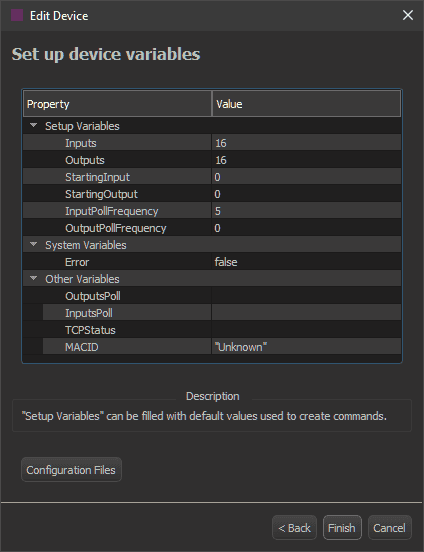The image size is (424, 552).
Task: Edit the StartingInput value
Action: pos(306,177)
